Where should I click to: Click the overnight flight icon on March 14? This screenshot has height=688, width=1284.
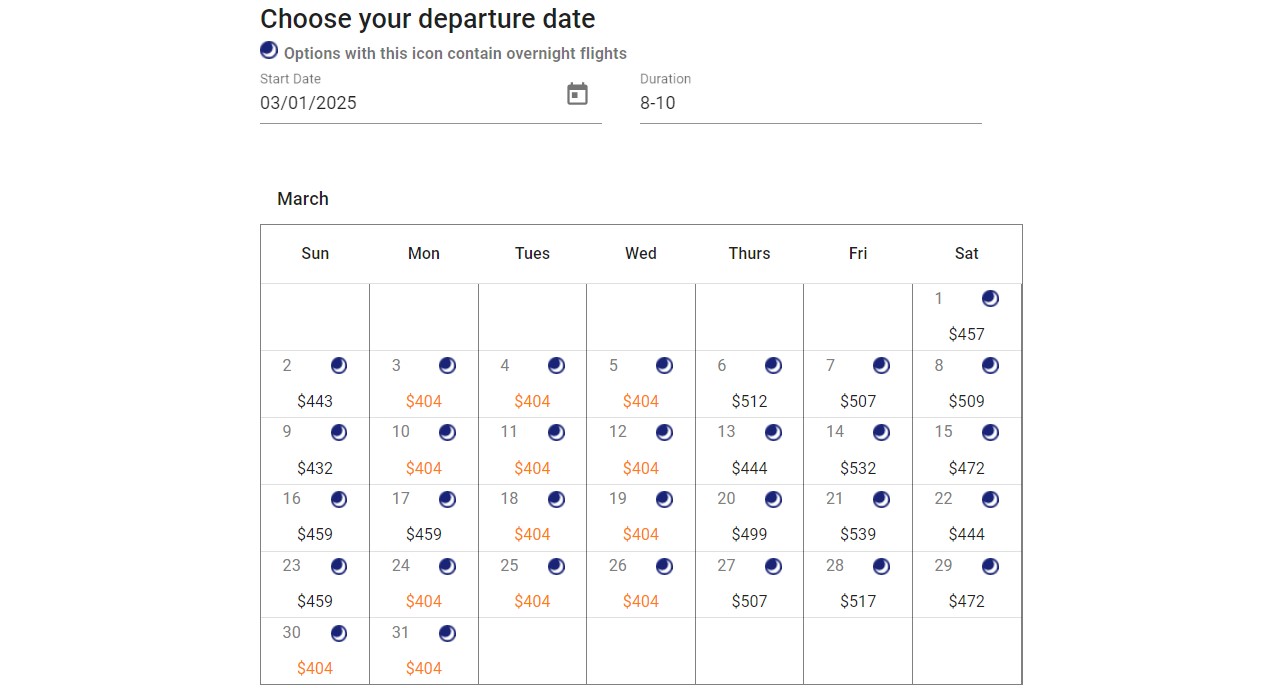(x=881, y=432)
